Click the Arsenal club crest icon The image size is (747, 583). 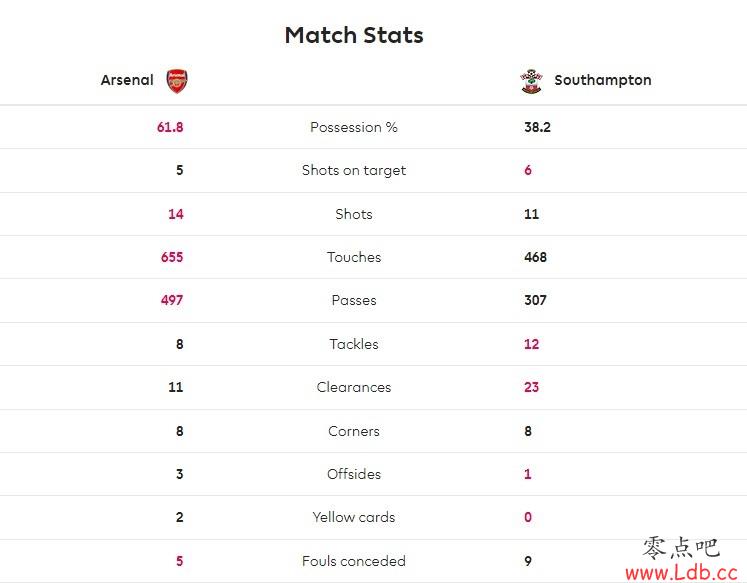coord(177,80)
